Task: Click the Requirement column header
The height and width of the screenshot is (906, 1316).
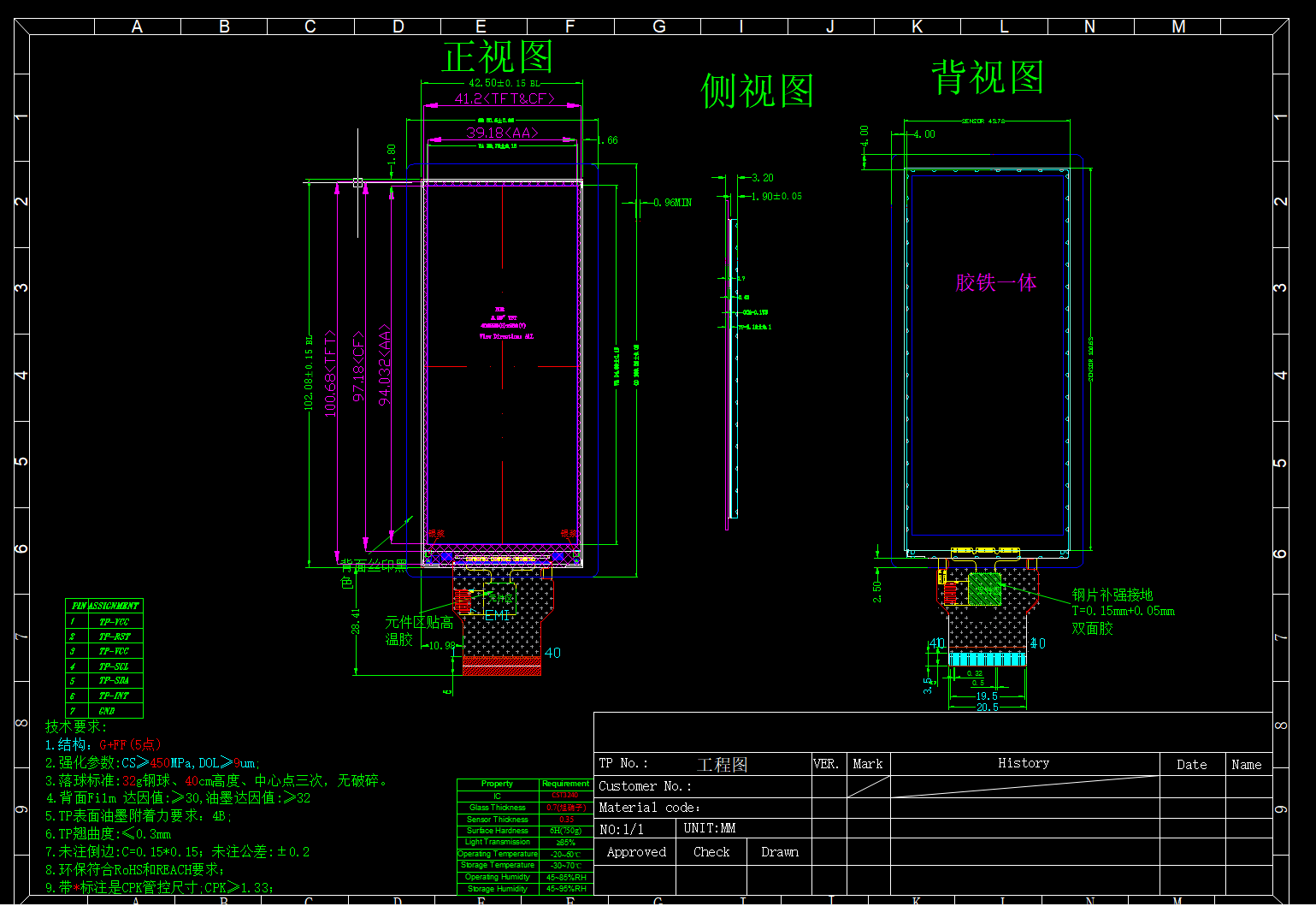Action: tap(566, 784)
